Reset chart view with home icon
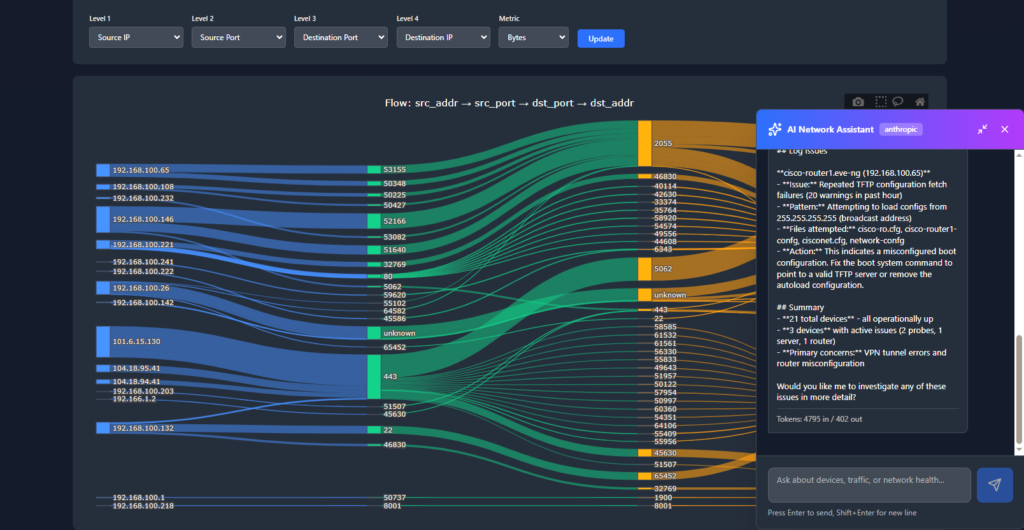The image size is (1024, 530). pos(920,101)
